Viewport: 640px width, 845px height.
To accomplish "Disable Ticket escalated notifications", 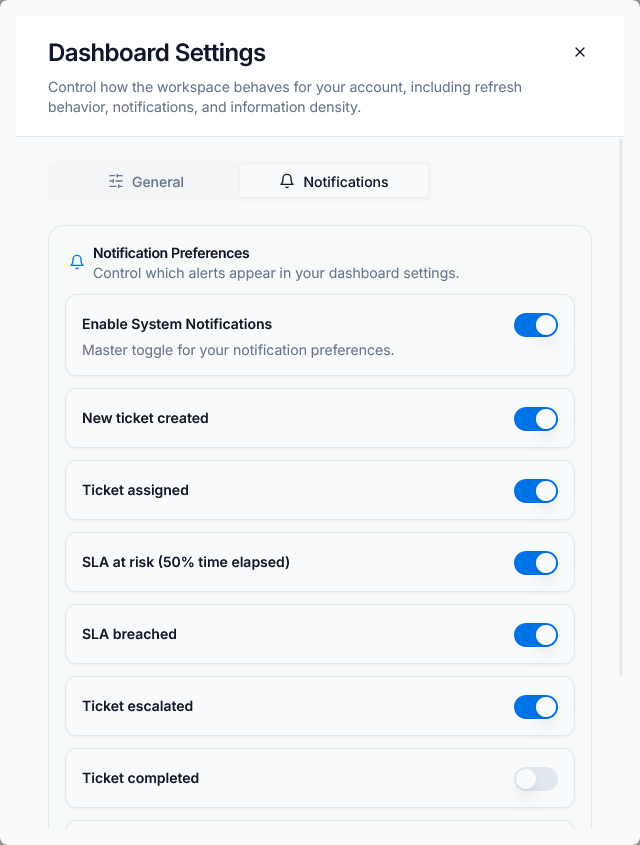I will (536, 706).
